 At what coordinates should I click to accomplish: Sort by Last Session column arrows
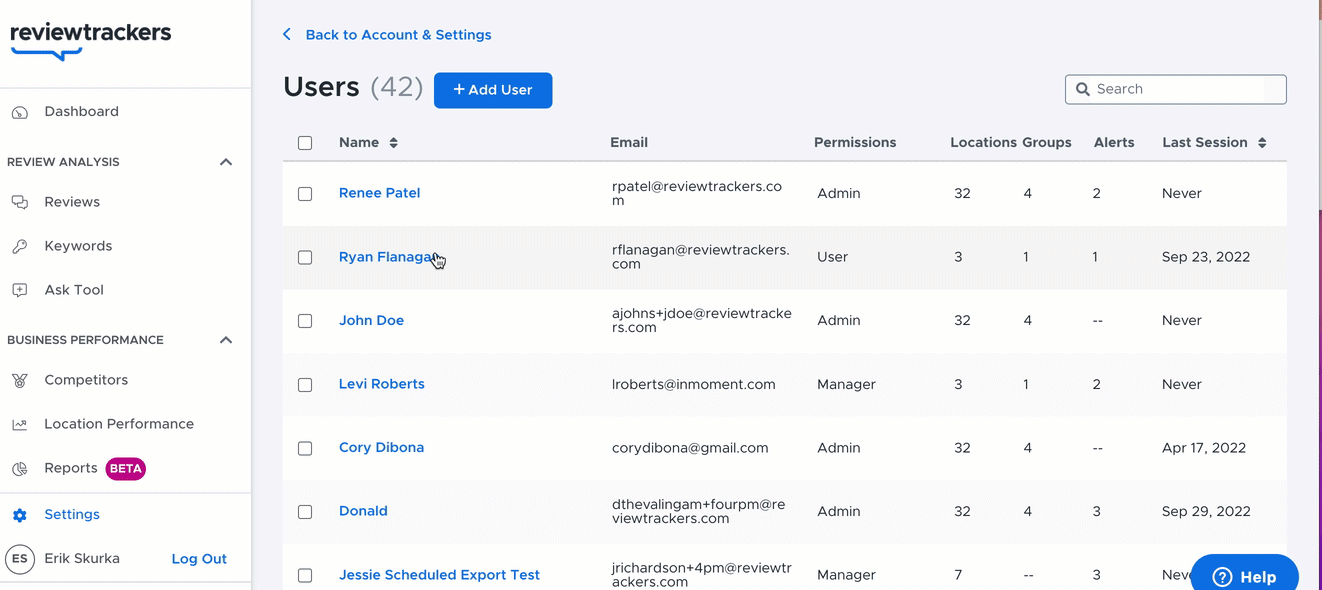pos(1262,143)
